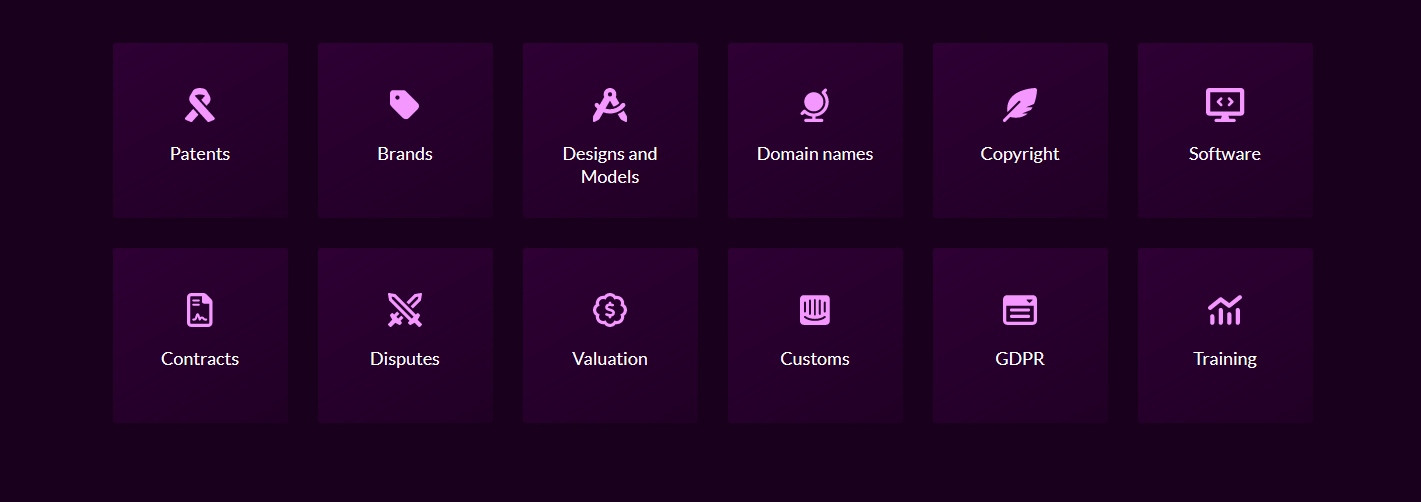Go to Domain names label

pos(815,154)
